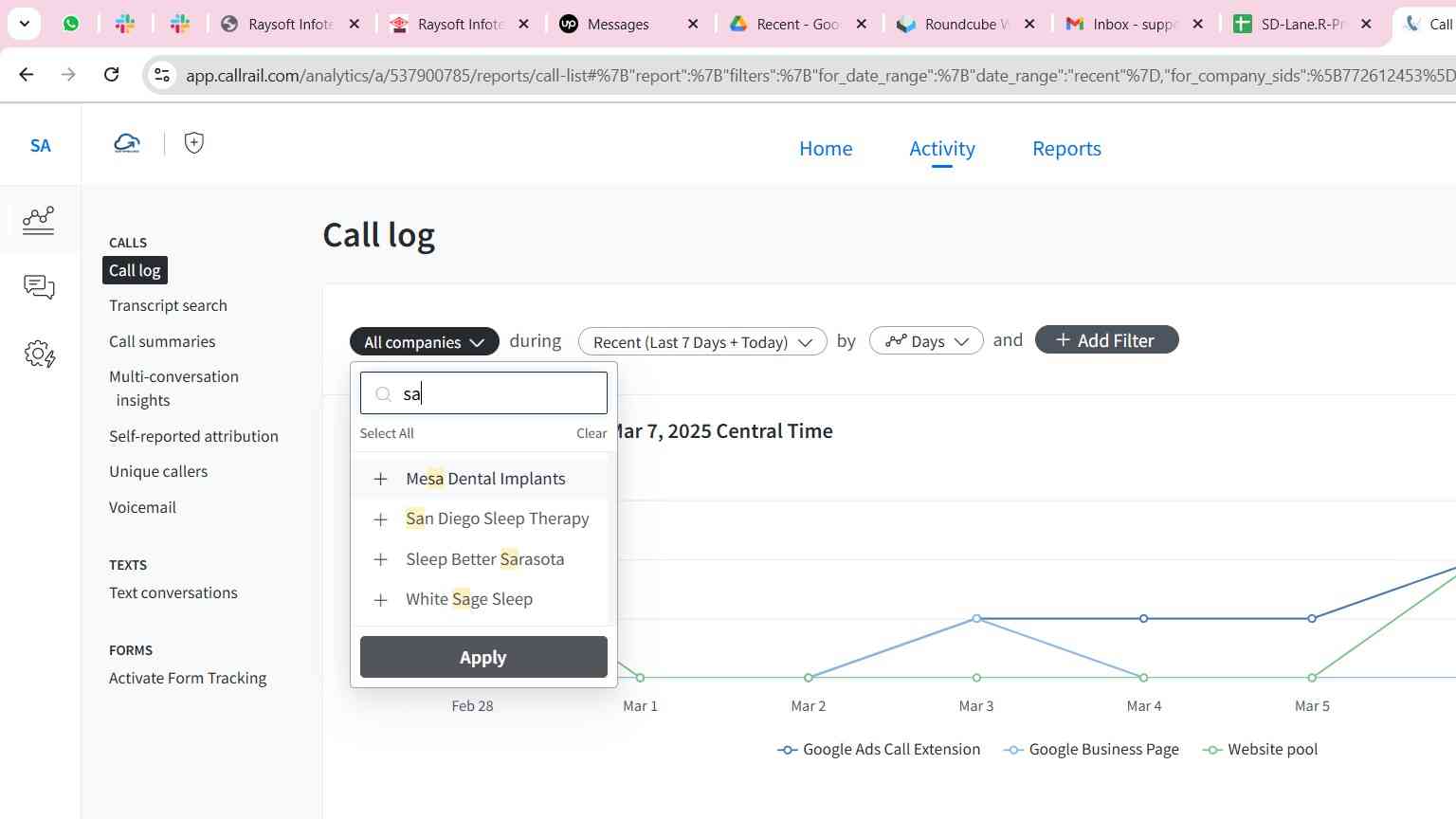
Task: Click the SA account initials badge
Action: click(x=40, y=145)
